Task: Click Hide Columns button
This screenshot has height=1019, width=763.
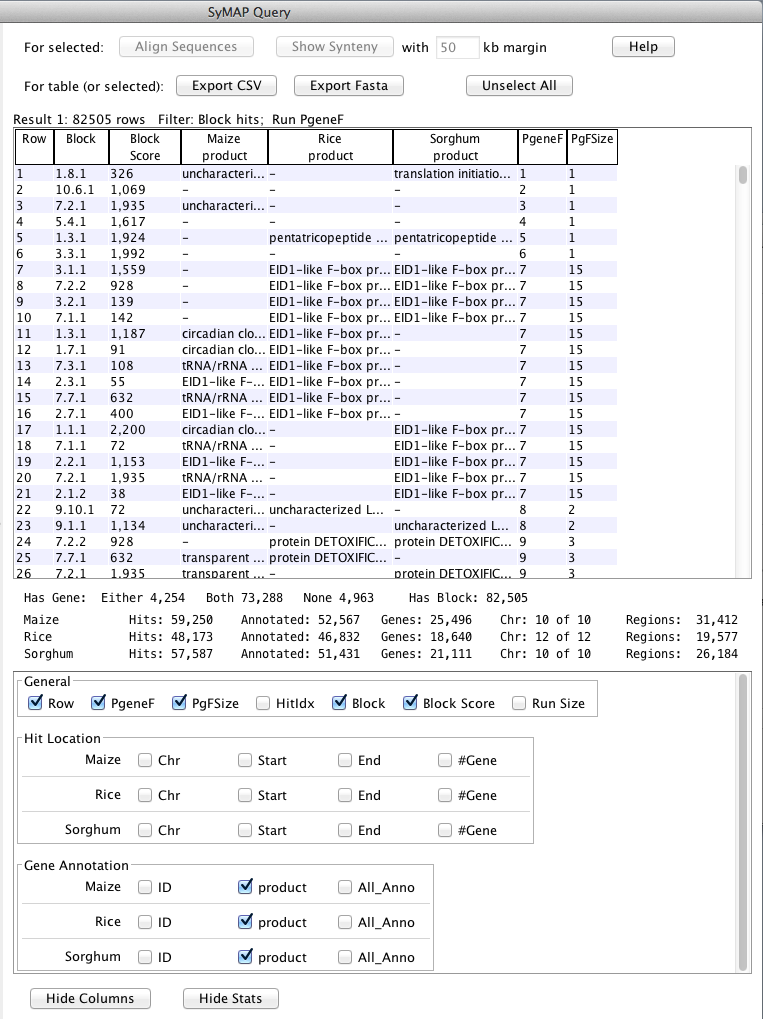Action: 90,999
